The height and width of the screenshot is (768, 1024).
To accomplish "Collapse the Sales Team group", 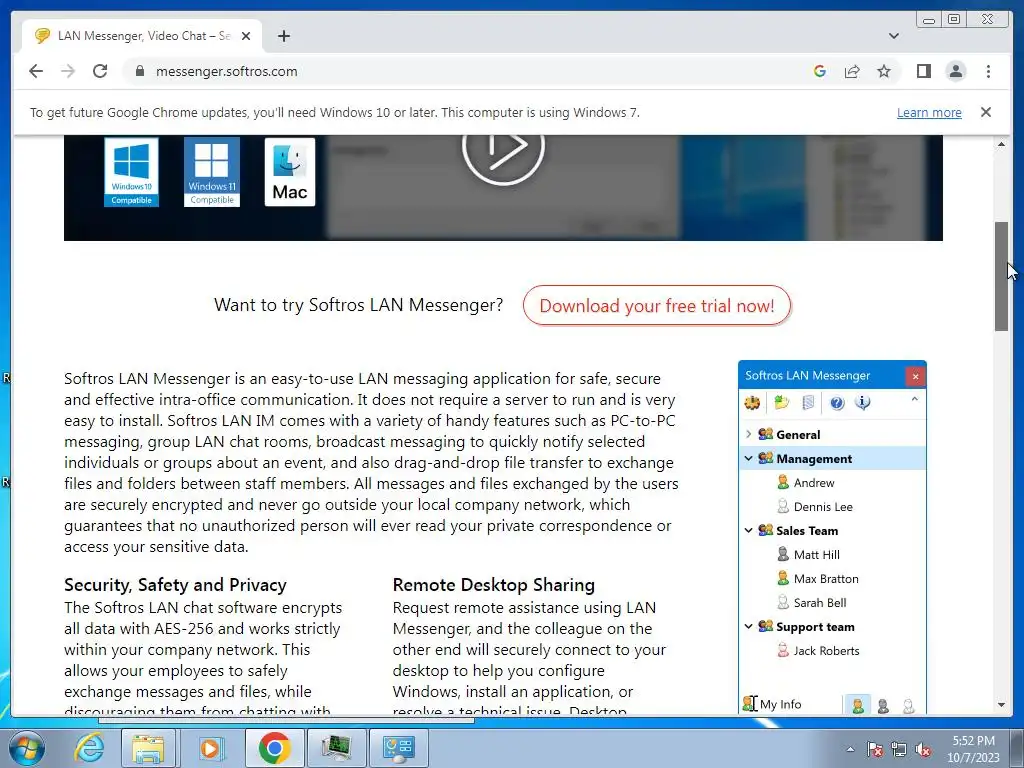I will coord(748,530).
